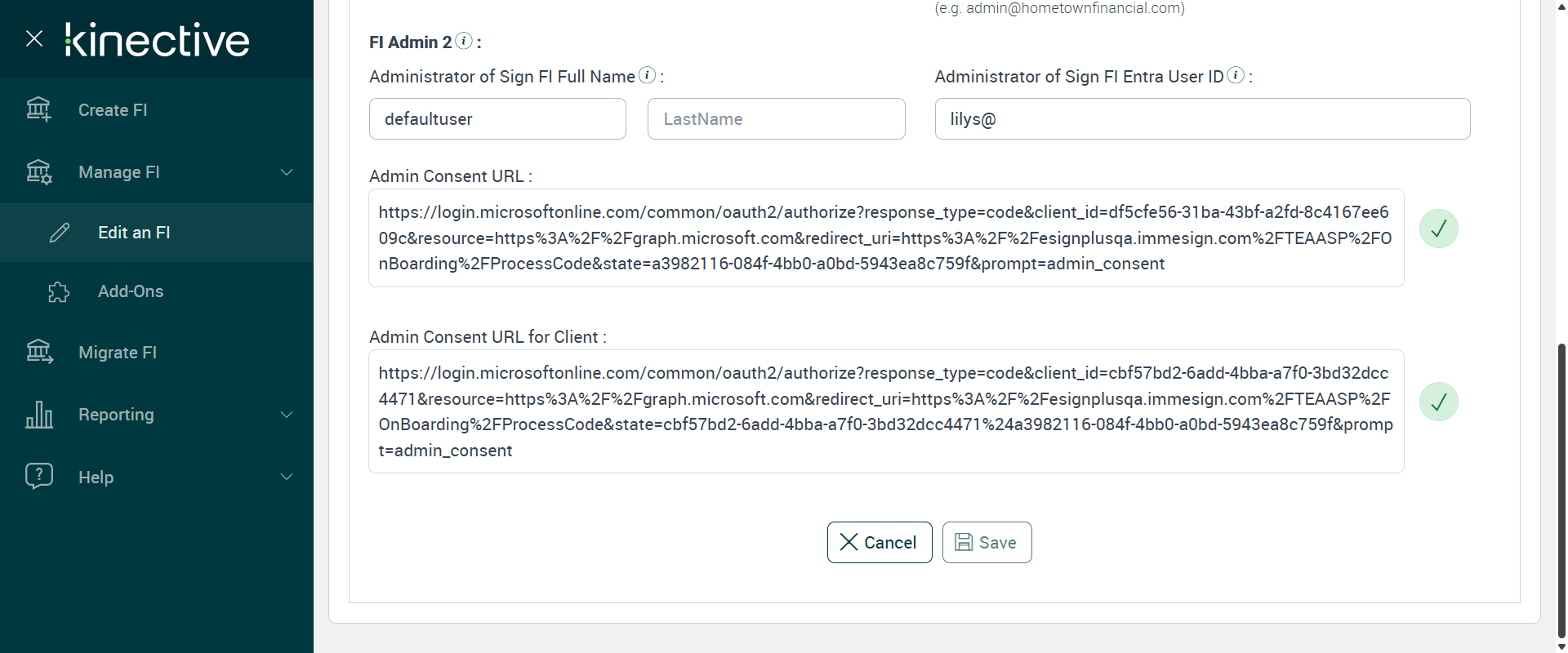
Task: Click the Help question mark icon
Action: [x=38, y=477]
